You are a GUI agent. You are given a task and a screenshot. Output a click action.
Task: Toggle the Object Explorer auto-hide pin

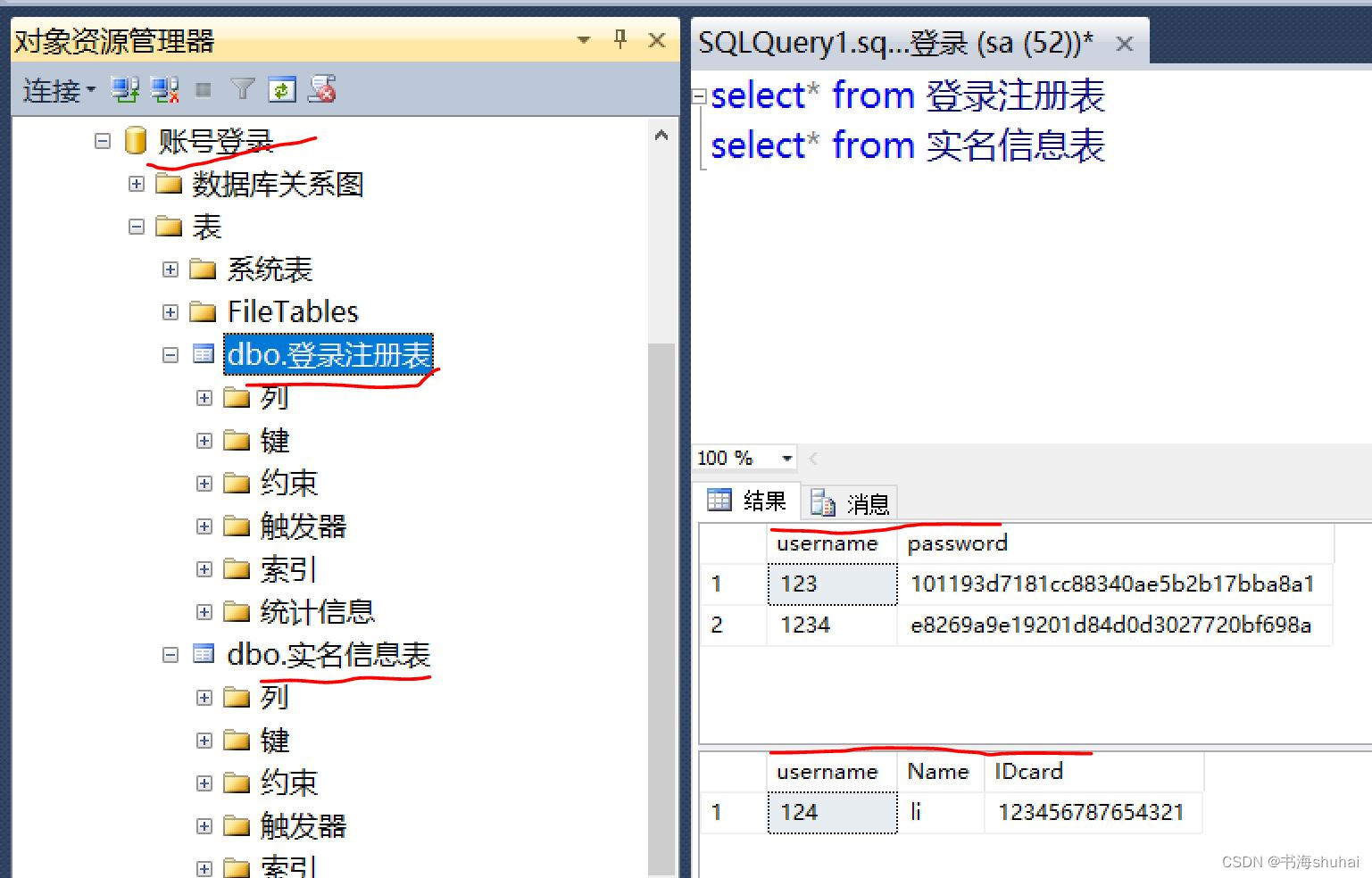[620, 39]
